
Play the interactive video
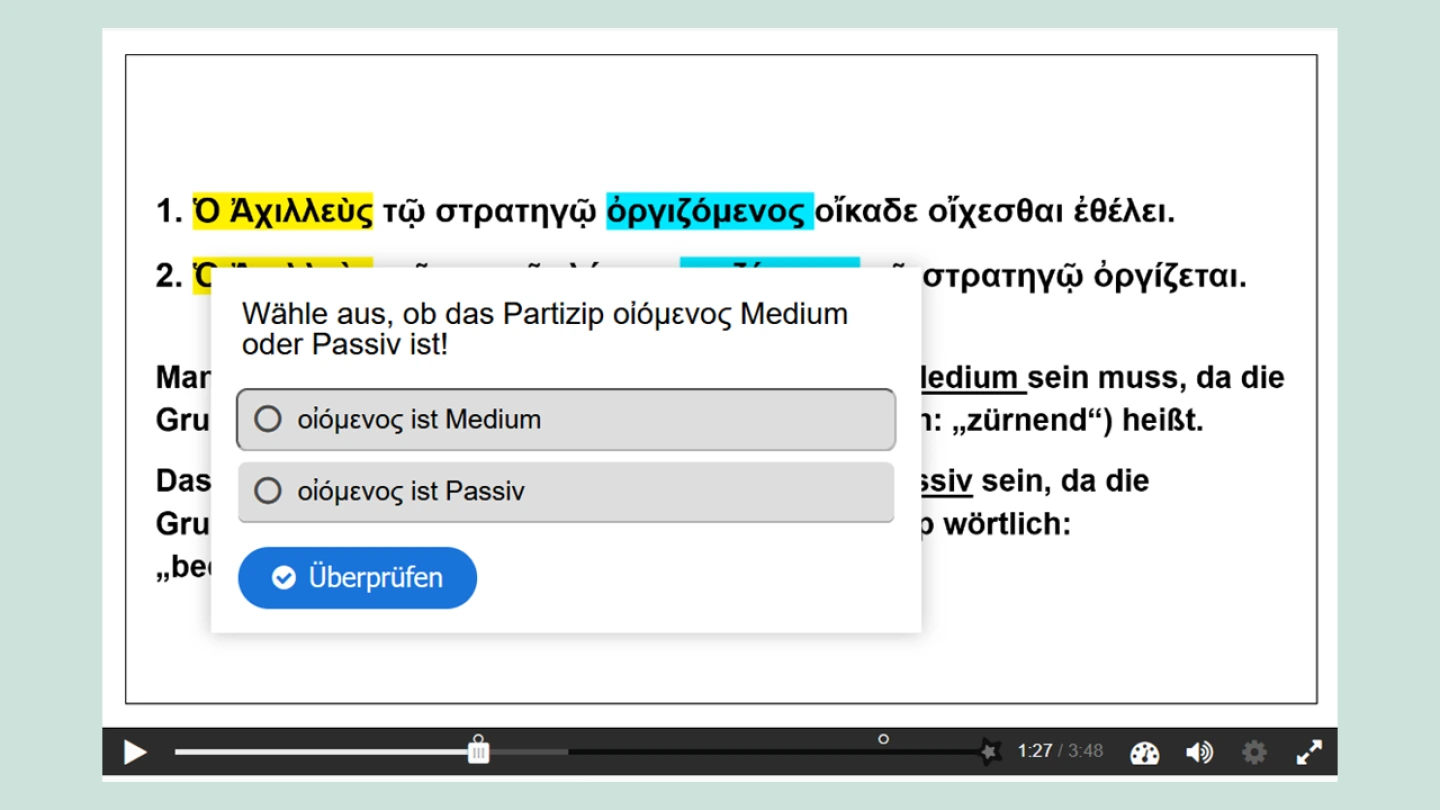pyautogui.click(x=134, y=752)
